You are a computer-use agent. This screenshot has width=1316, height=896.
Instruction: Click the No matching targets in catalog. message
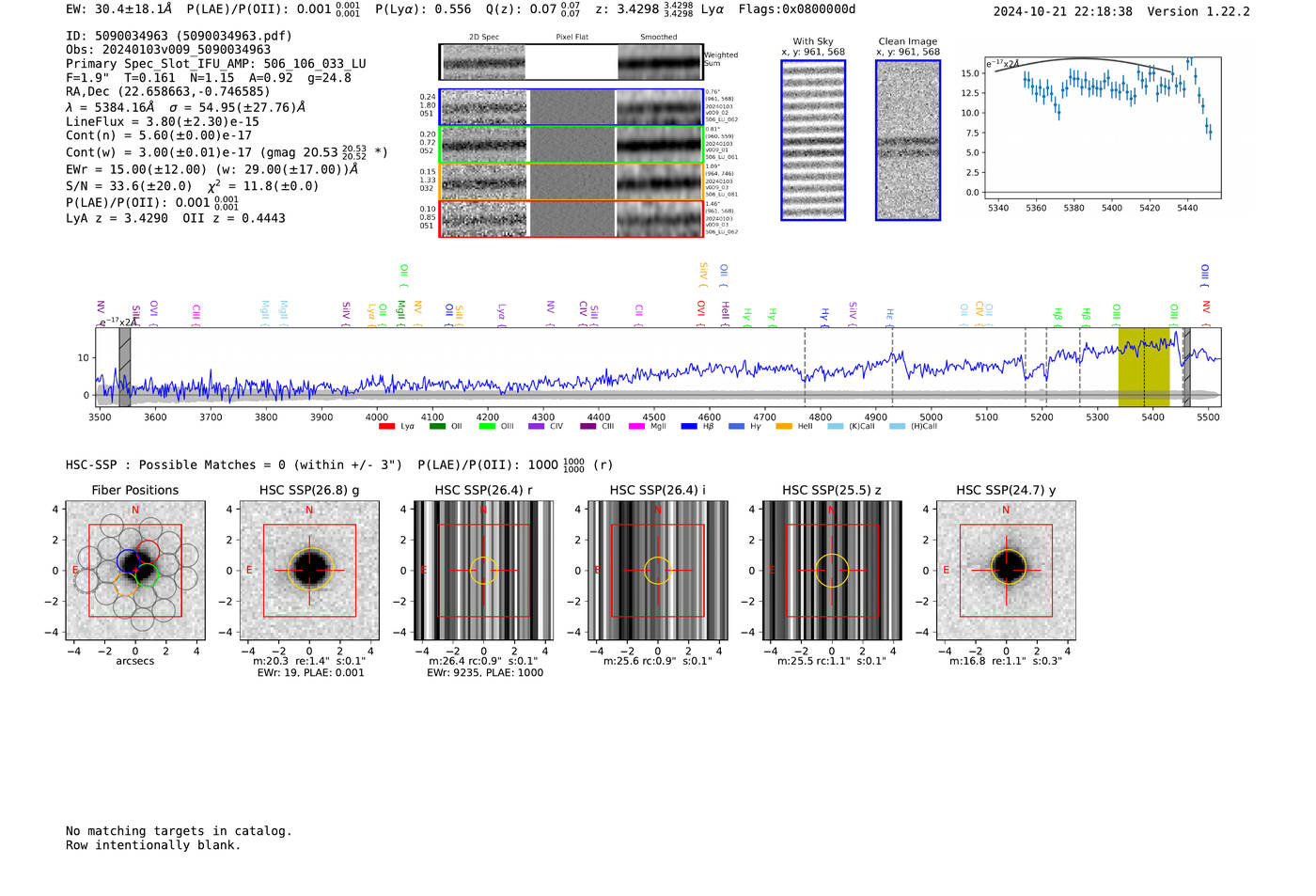[x=179, y=831]
